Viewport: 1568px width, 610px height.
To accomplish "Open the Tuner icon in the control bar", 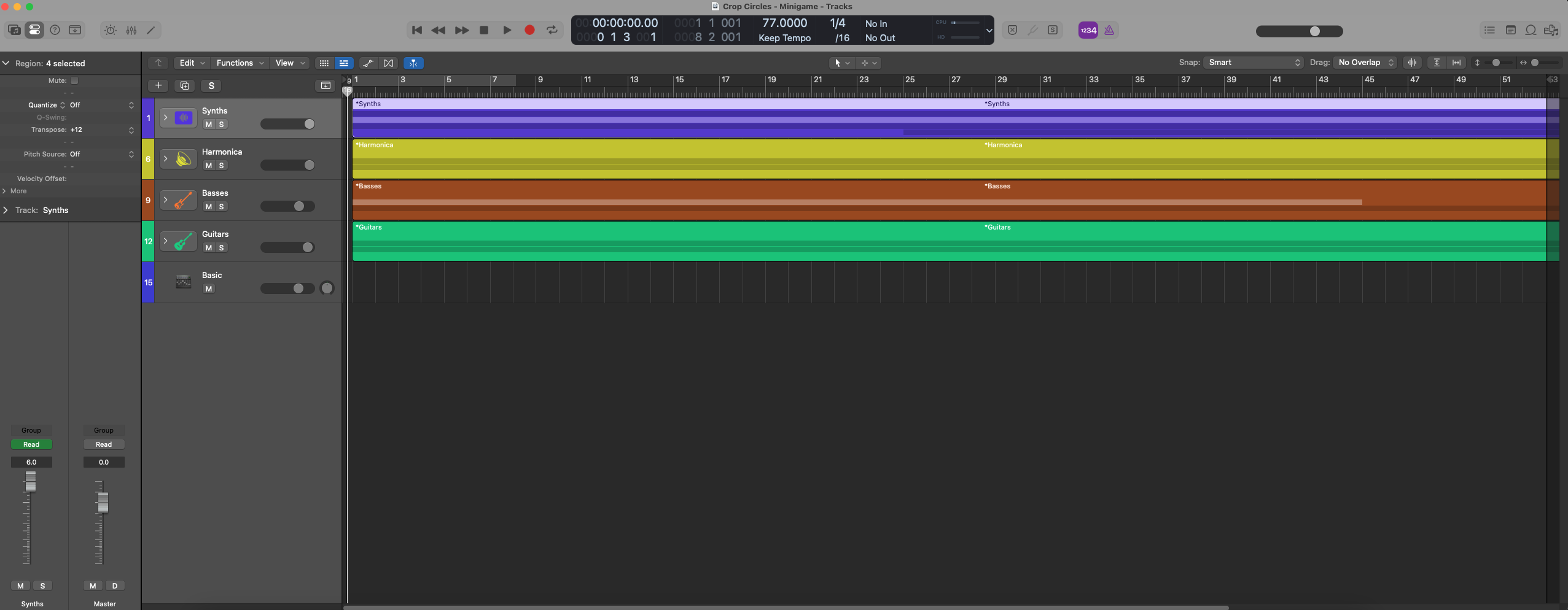I will tap(1032, 30).
